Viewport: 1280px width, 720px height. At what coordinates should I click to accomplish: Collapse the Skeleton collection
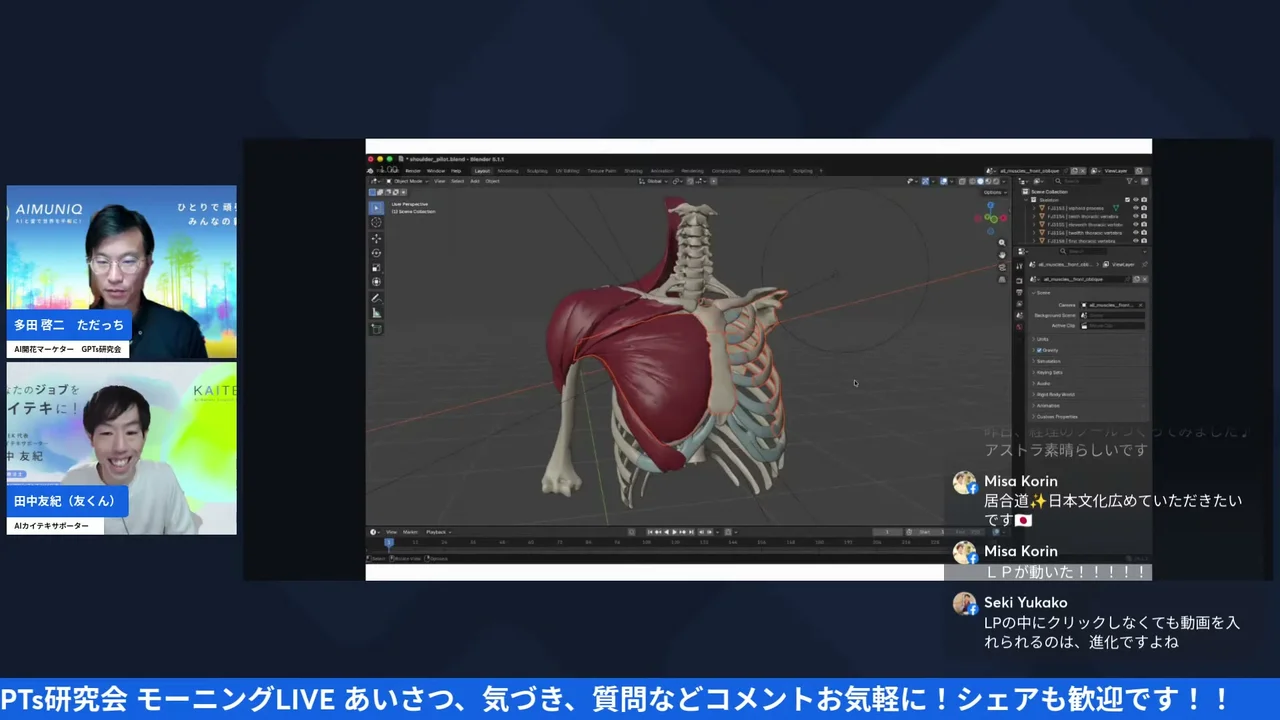[1026, 200]
